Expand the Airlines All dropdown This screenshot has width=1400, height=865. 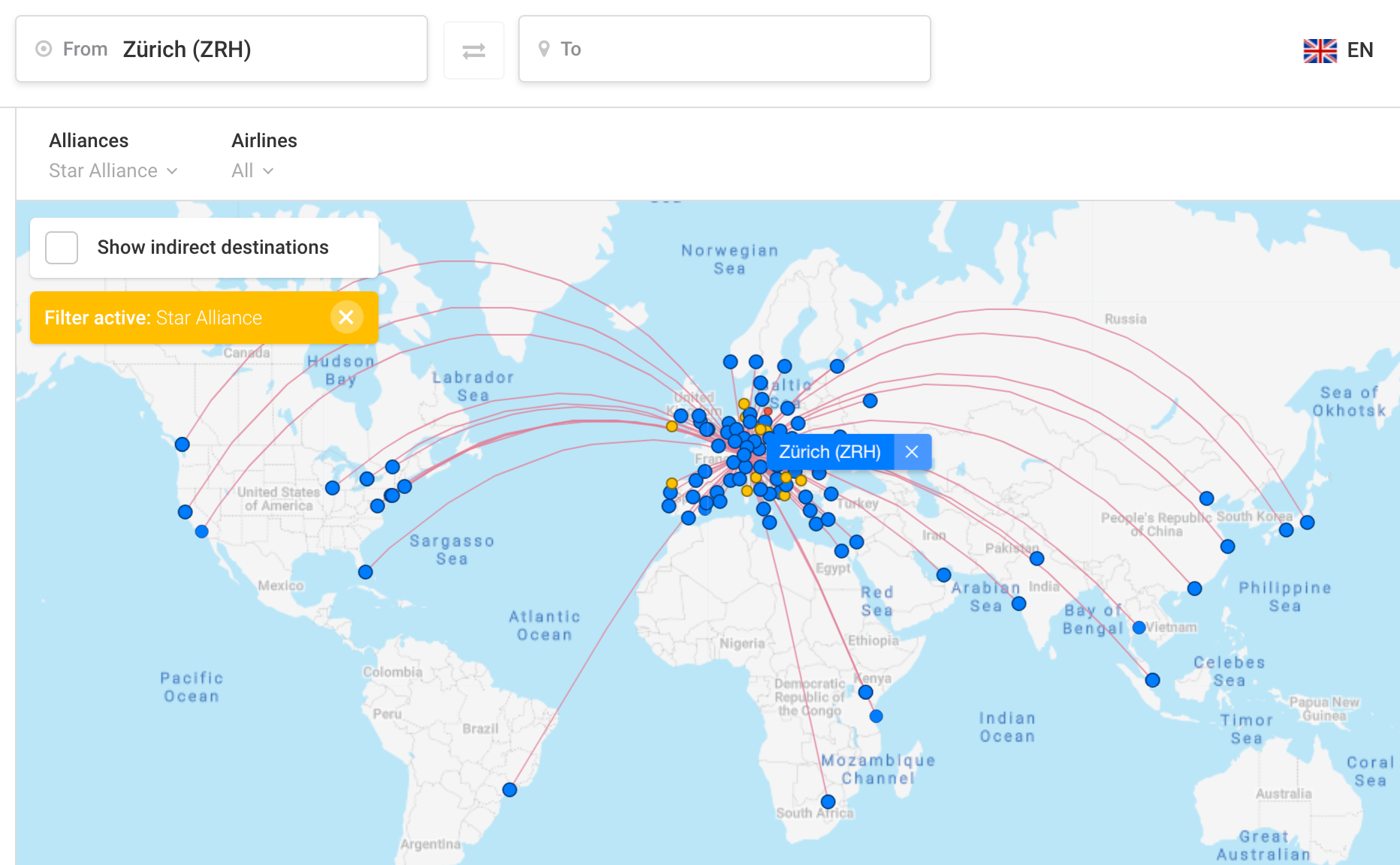tap(252, 171)
